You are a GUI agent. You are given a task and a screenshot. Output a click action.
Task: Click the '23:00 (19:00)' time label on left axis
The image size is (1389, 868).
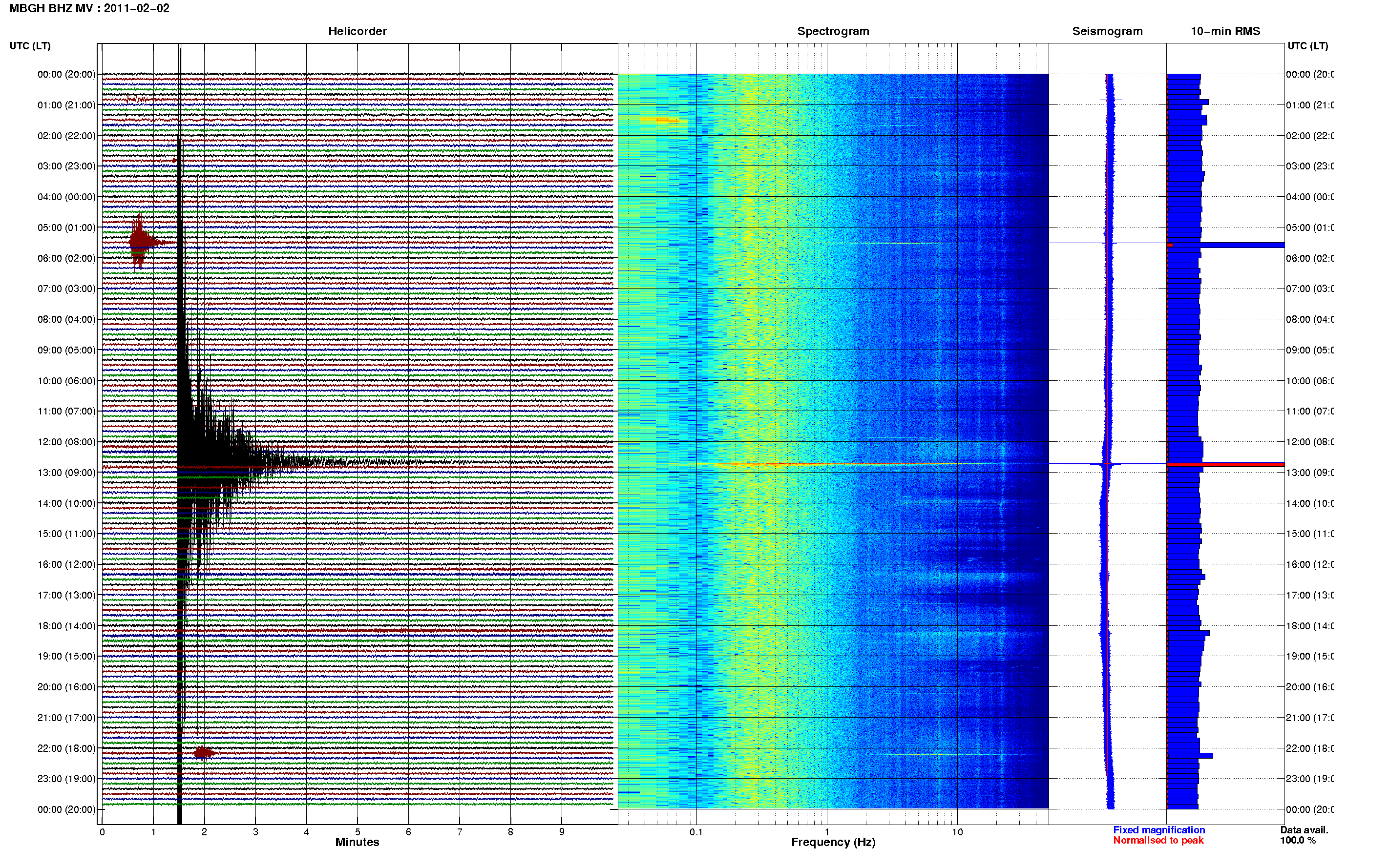[x=66, y=779]
